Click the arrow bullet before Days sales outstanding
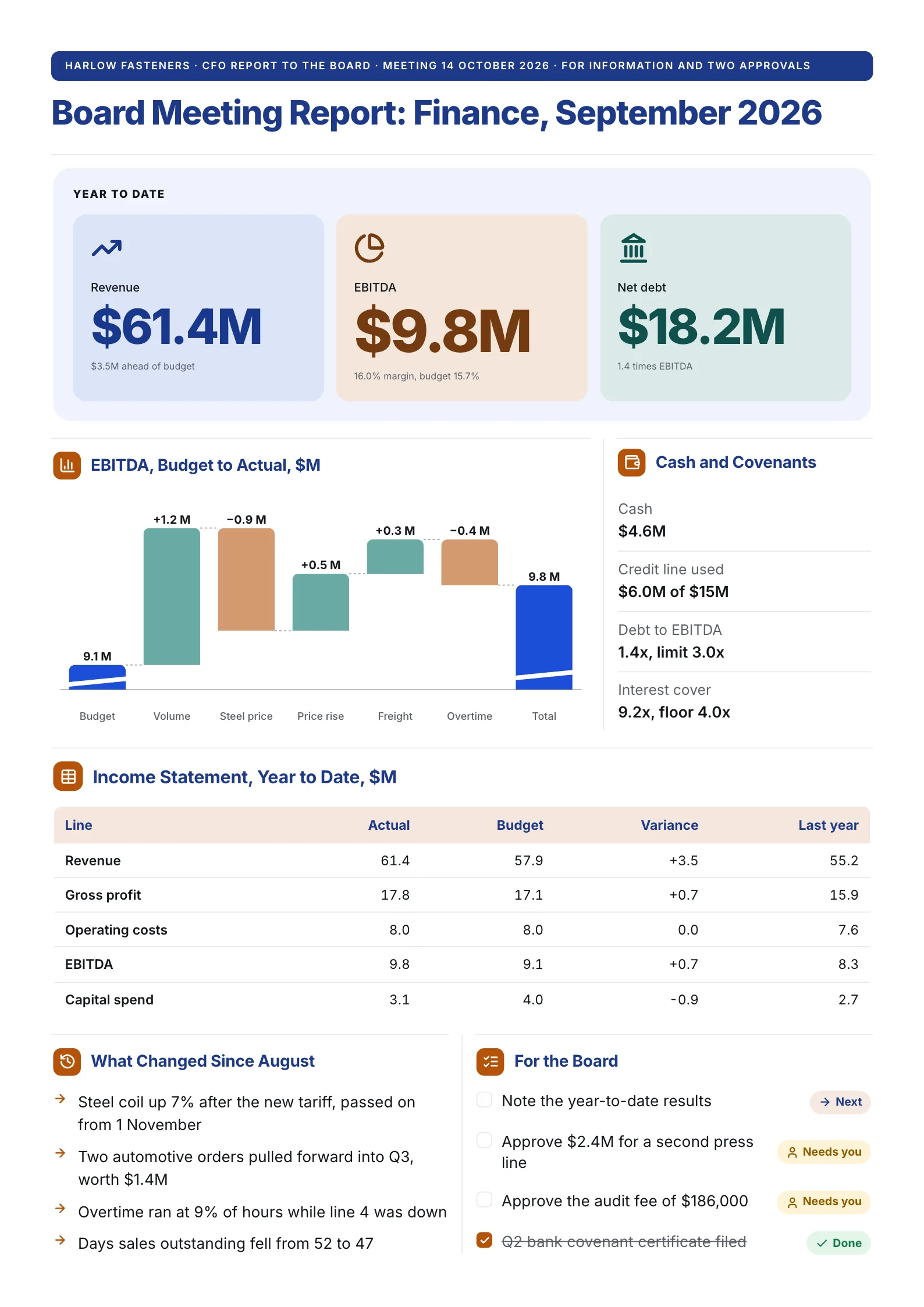 [60, 1239]
